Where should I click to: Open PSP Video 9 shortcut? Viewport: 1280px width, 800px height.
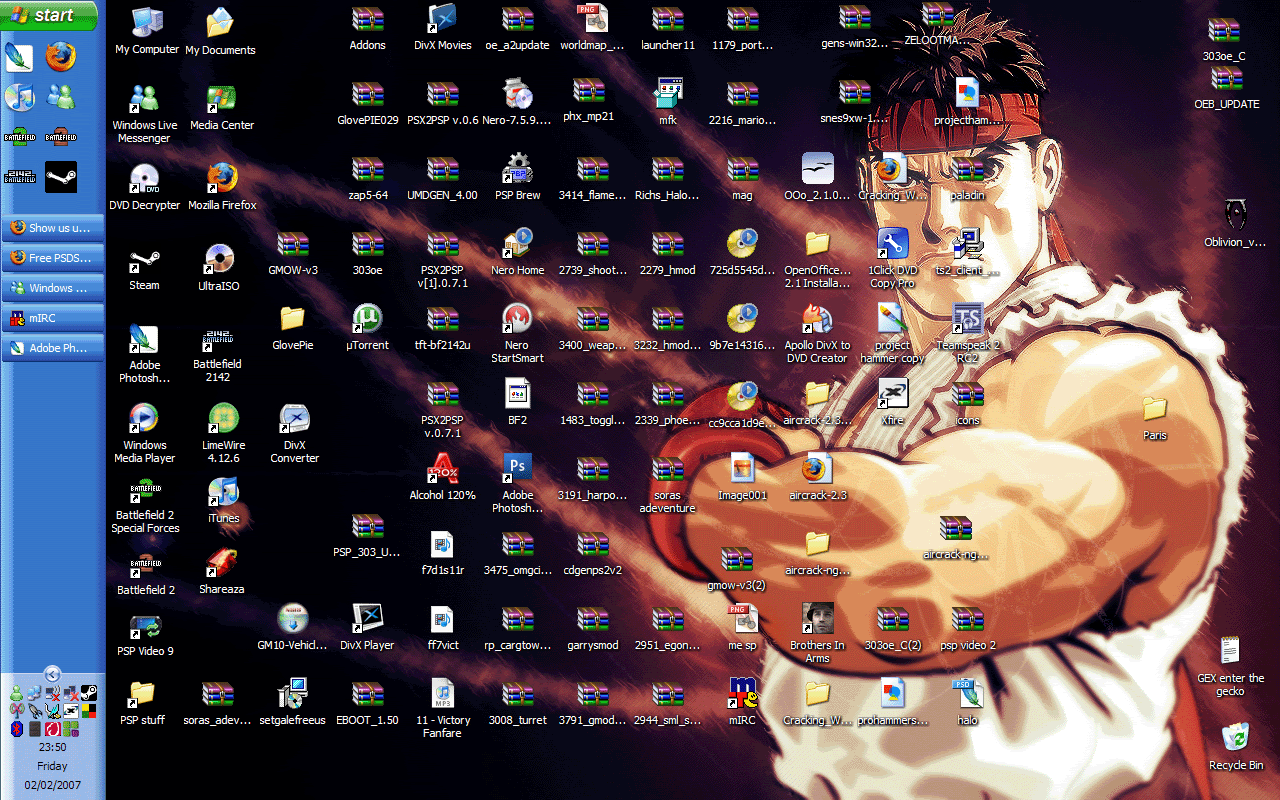tap(145, 634)
